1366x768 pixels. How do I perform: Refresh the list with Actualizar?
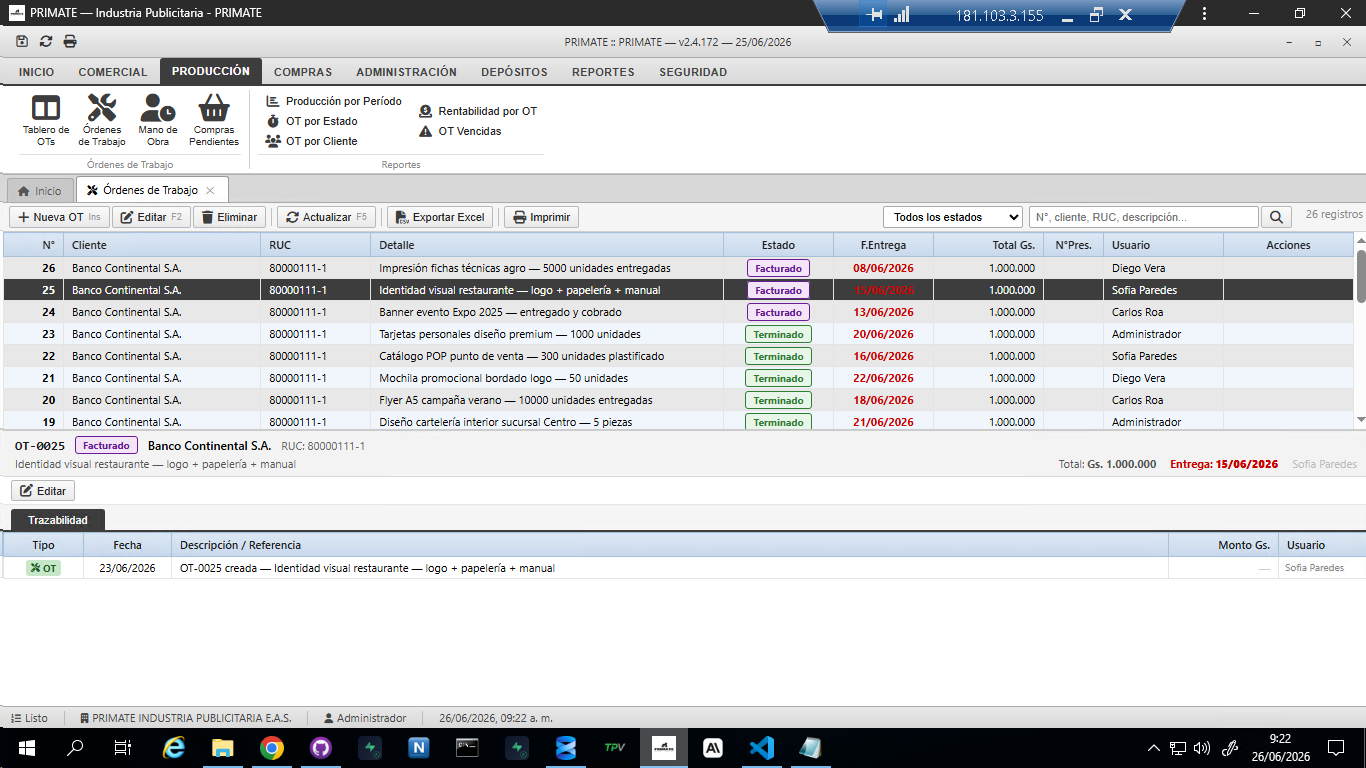[x=326, y=217]
